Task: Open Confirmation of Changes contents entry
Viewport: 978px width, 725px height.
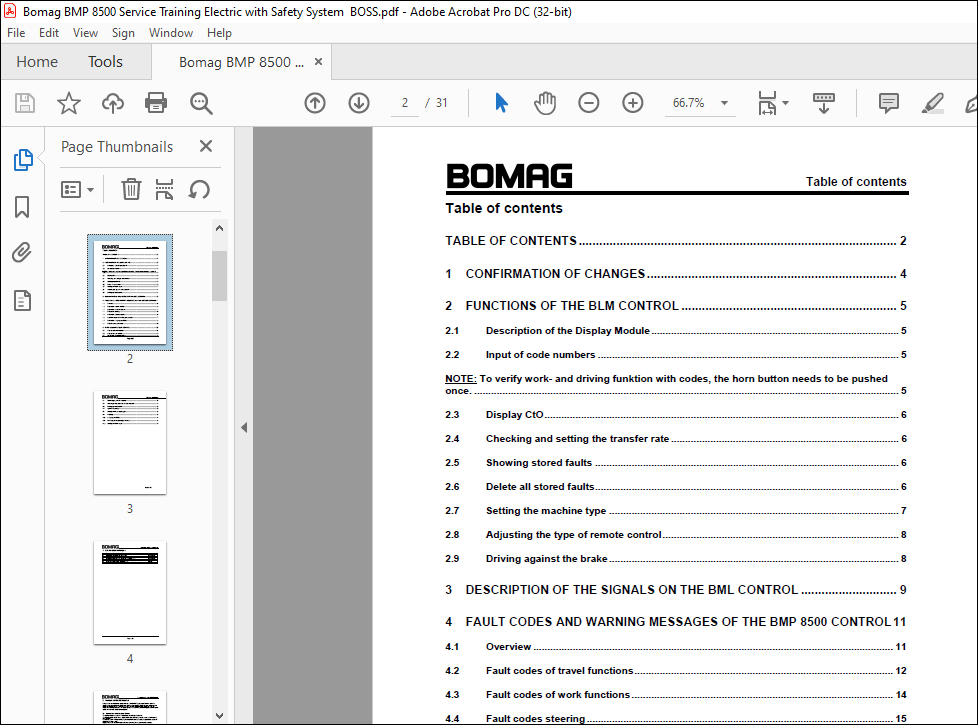Action: (x=675, y=274)
